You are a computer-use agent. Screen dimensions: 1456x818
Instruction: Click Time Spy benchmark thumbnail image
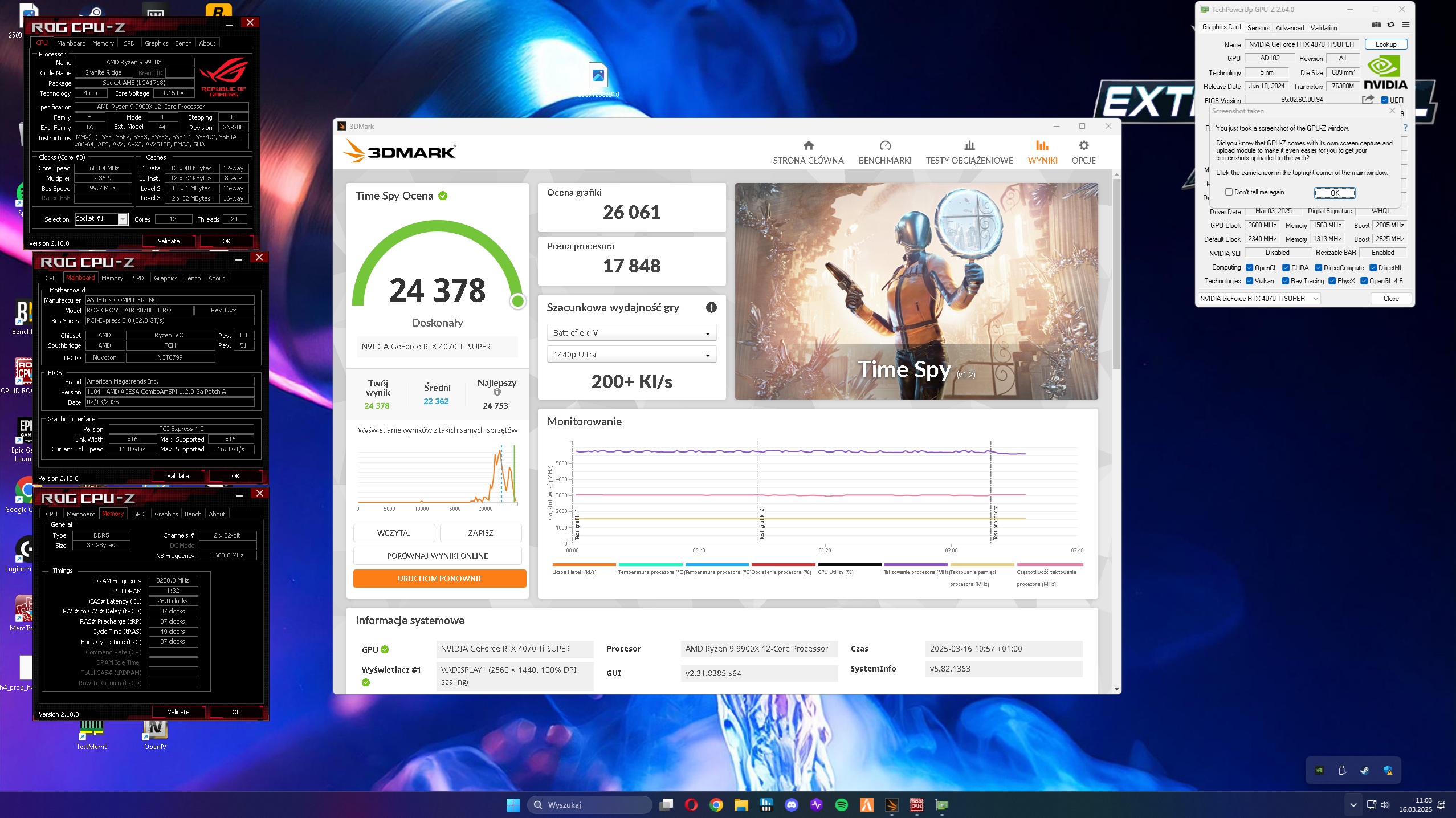pyautogui.click(x=916, y=291)
